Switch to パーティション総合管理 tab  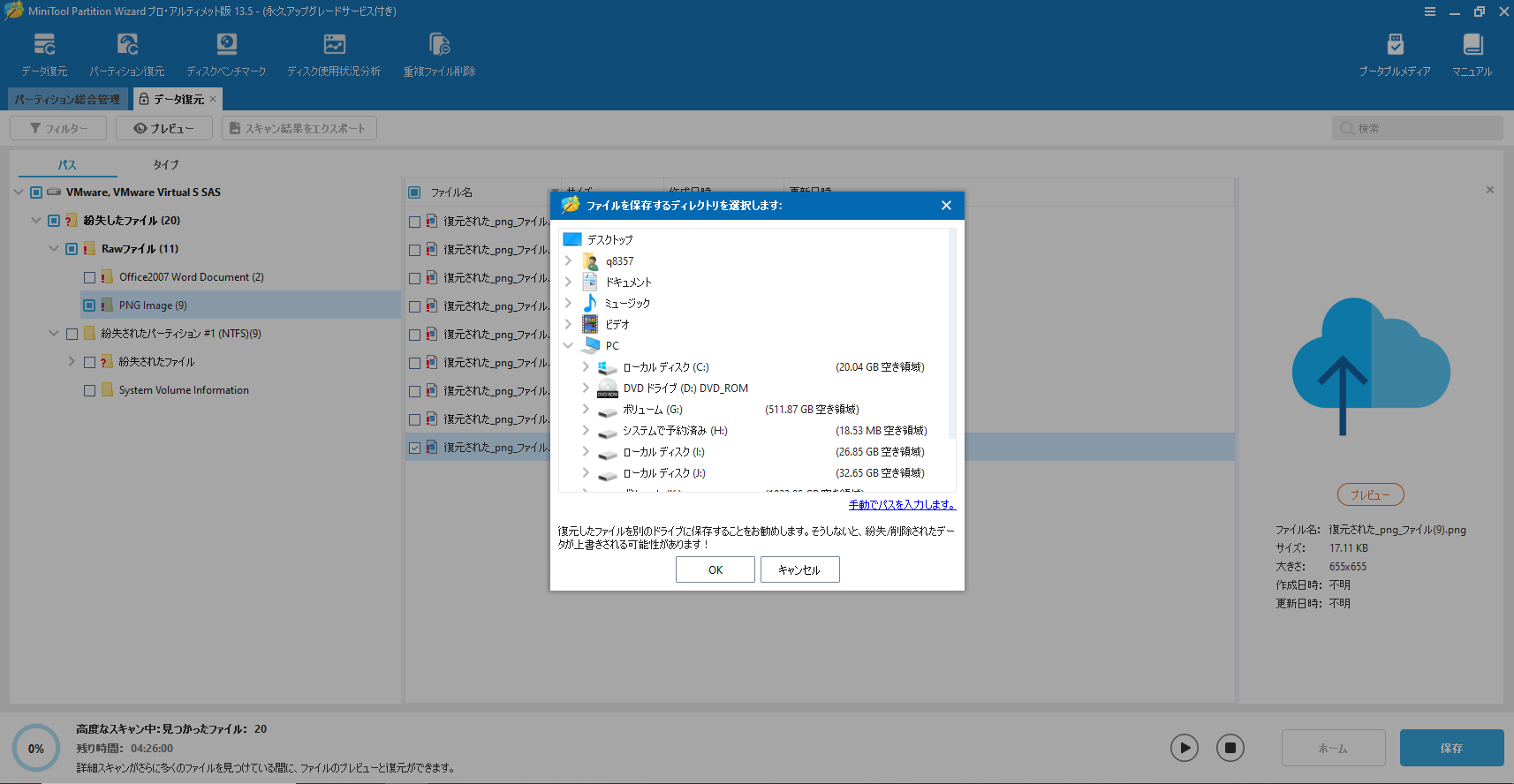[x=68, y=99]
